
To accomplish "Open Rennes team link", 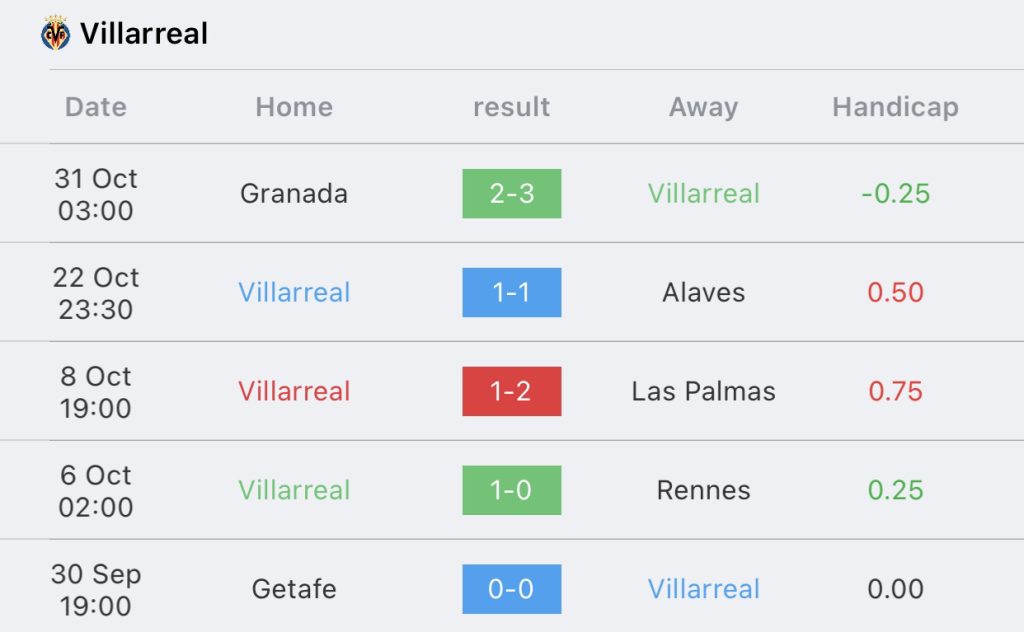I will 703,490.
